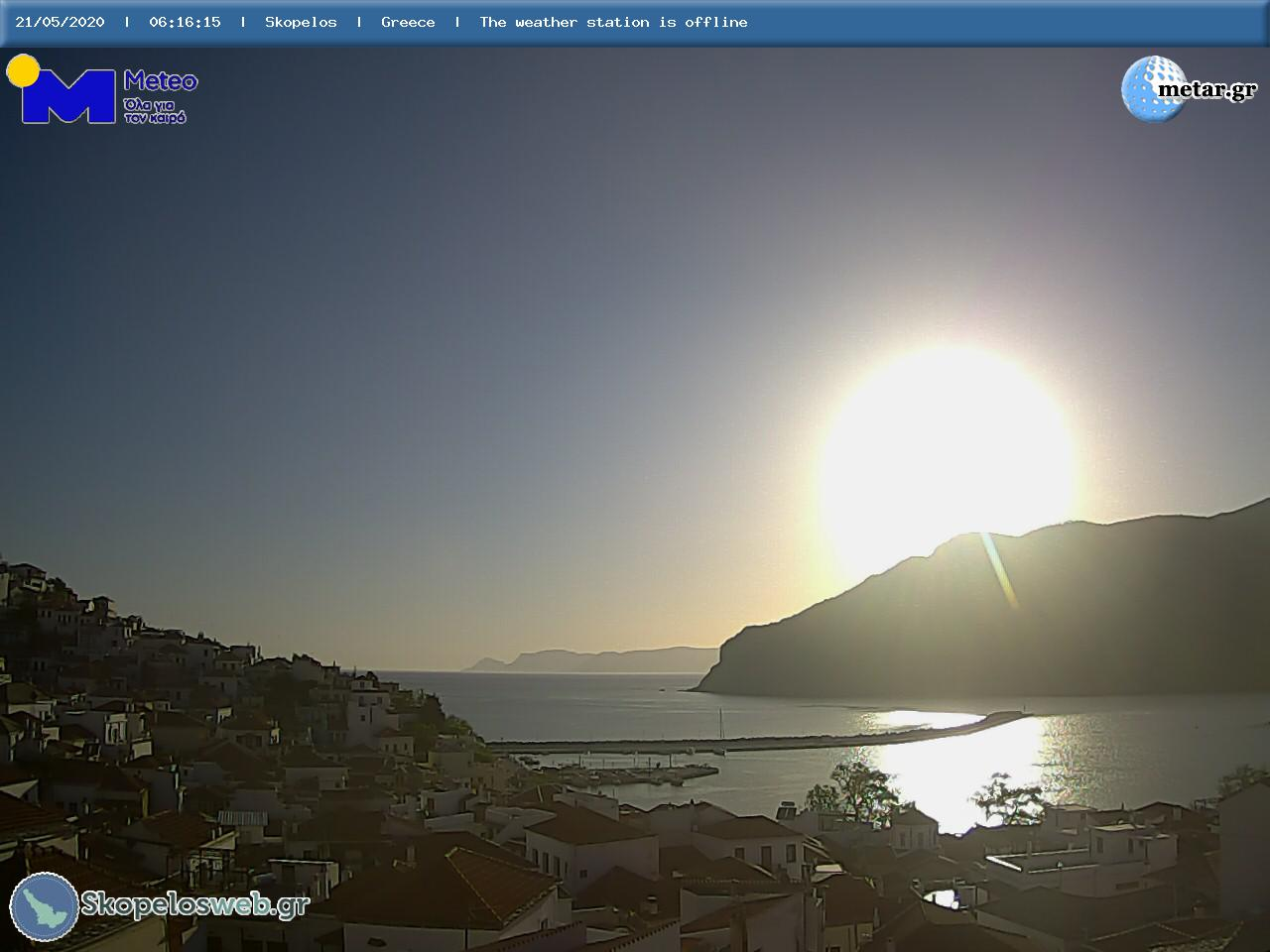1270x952 pixels.
Task: Click the metar.gr globe logo
Action: pyautogui.click(x=1153, y=88)
